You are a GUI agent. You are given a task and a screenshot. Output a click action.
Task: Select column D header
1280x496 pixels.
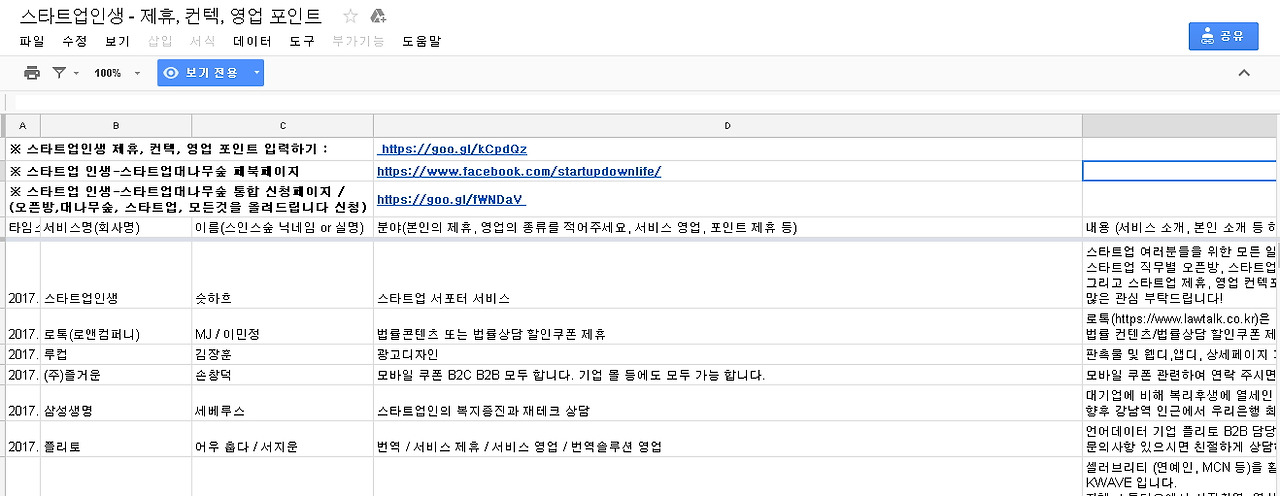[x=728, y=125]
